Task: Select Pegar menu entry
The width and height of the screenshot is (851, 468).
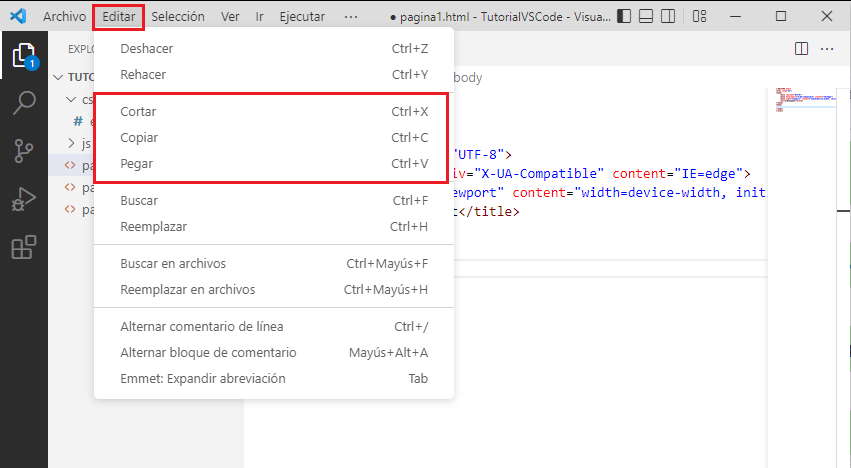Action: 274,163
